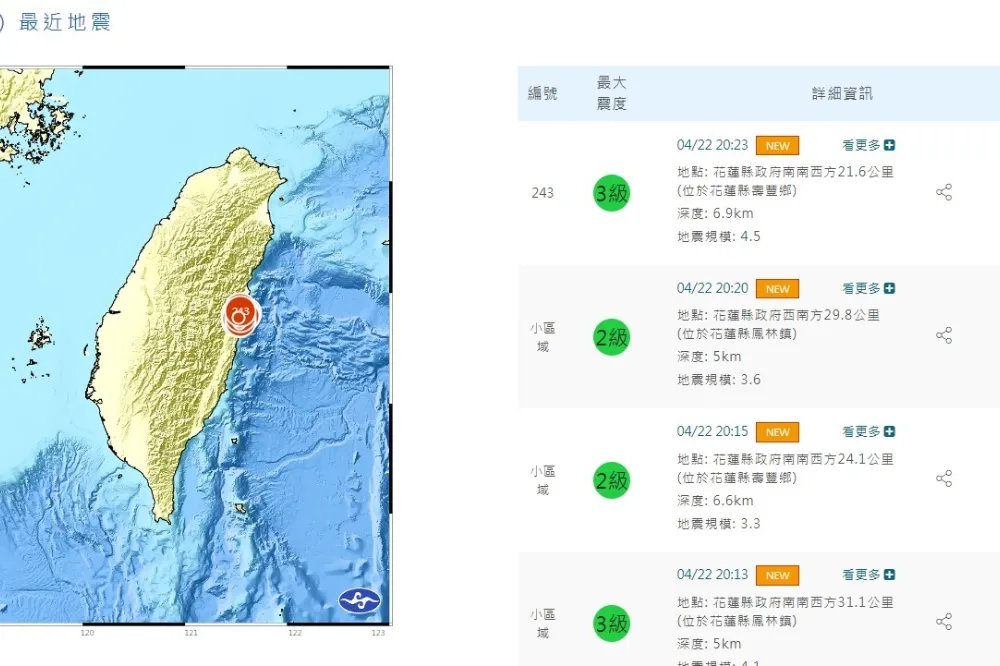Viewport: 1000px width, 666px height.
Task: Click the NEW tag on the 20:15 entry
Action: point(777,432)
